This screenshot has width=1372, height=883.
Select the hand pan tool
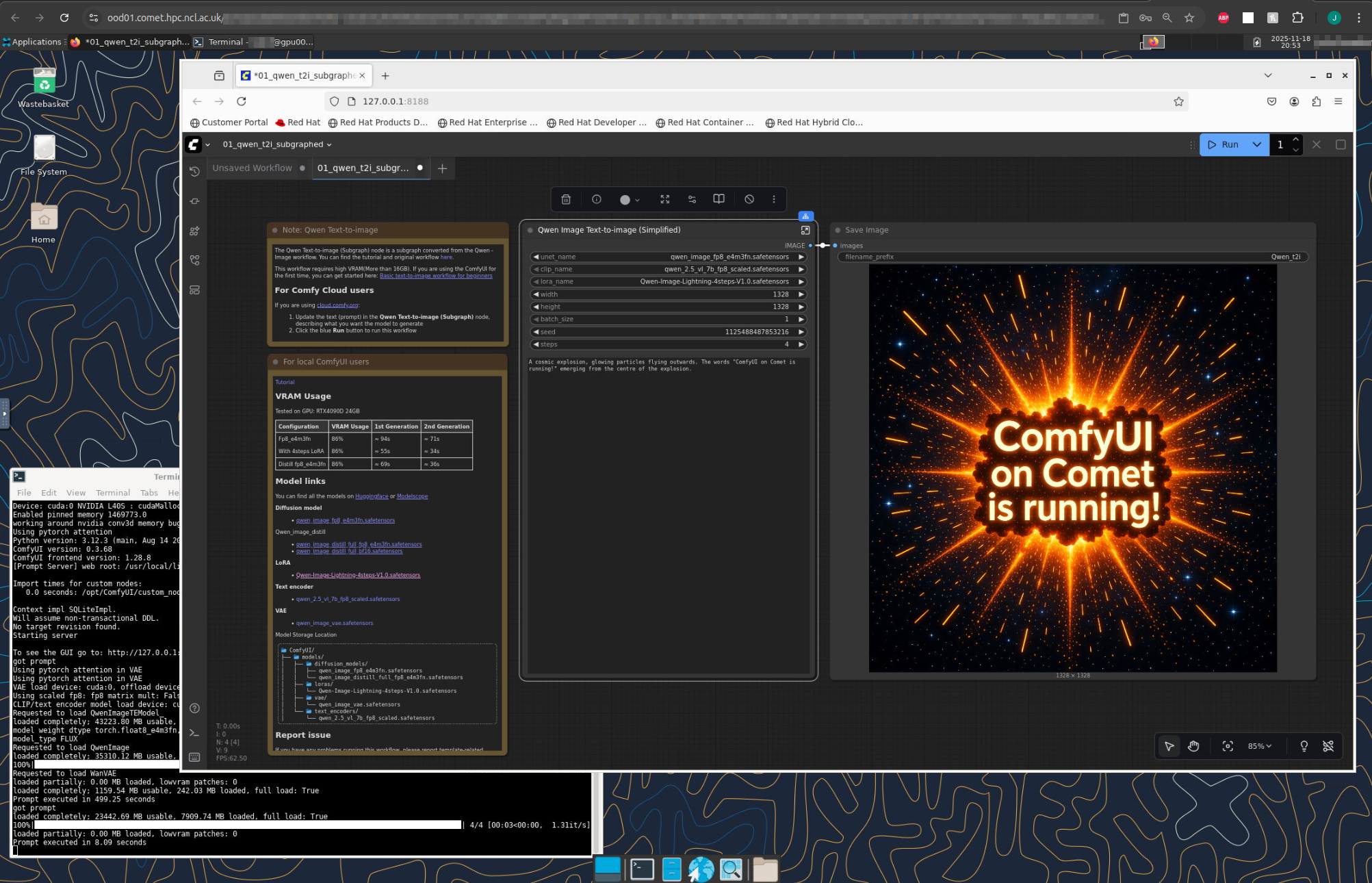tap(1193, 746)
